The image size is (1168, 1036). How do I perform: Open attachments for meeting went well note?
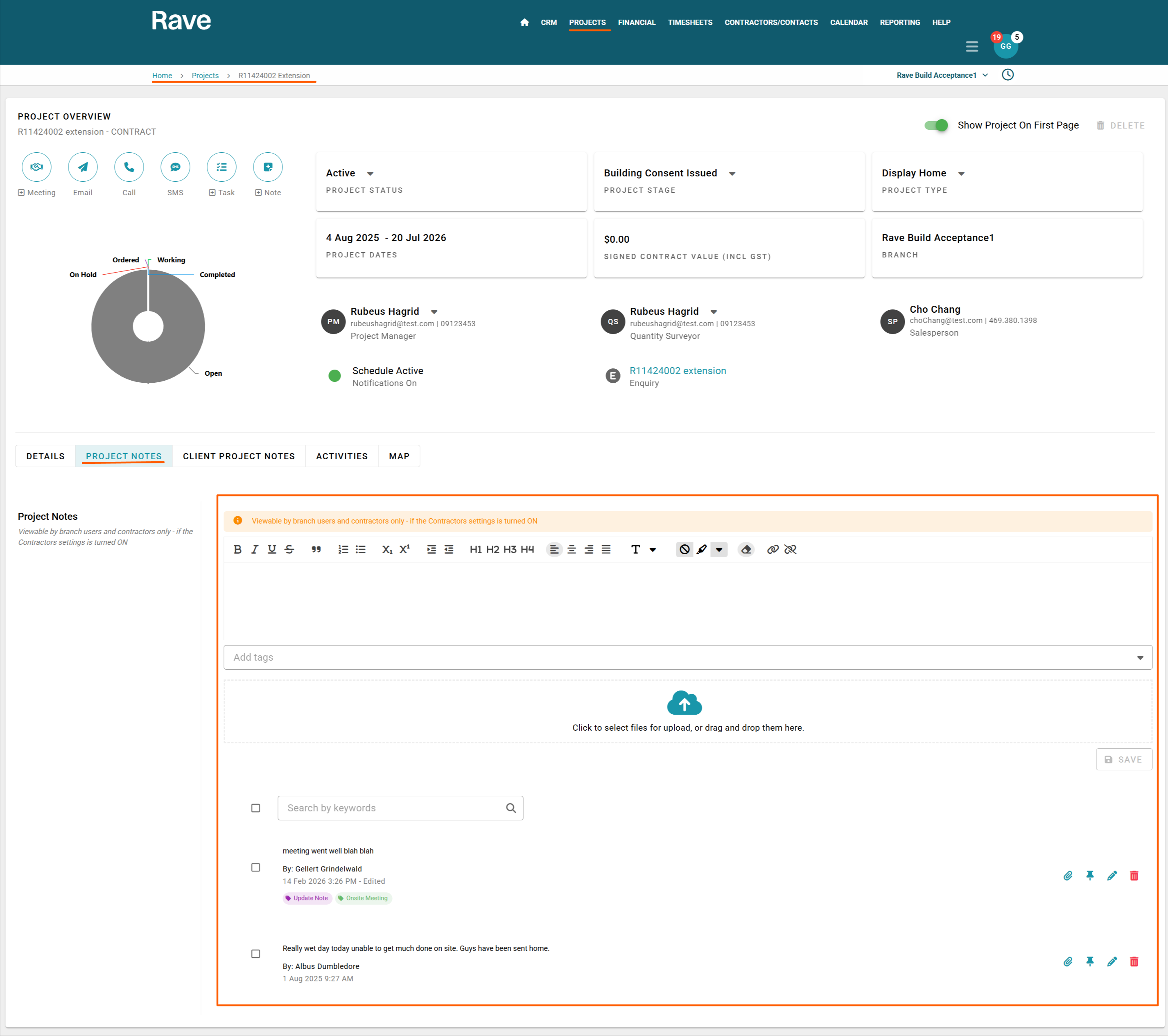1067,876
